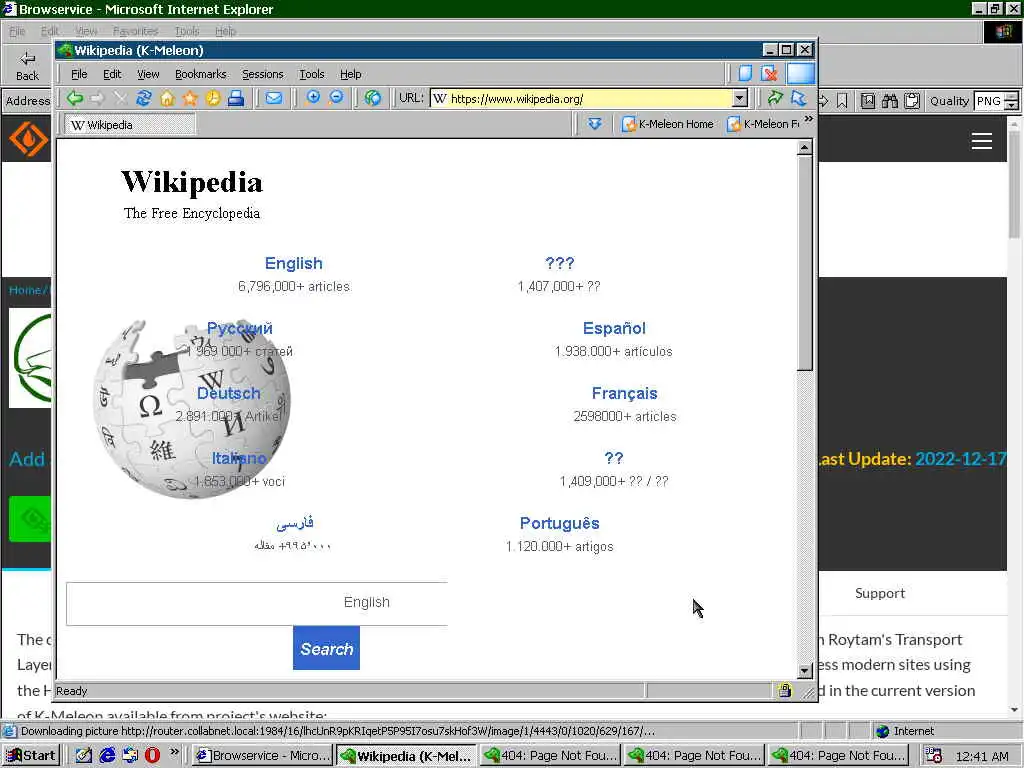Open Русский Wikipedia link

[x=240, y=328]
